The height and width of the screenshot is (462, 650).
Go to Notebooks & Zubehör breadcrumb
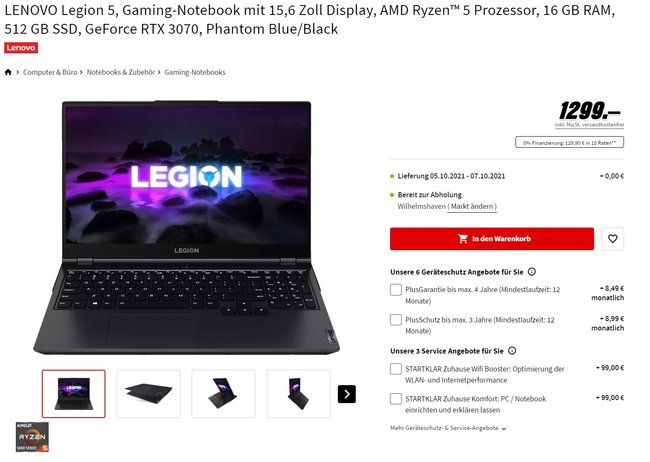pos(121,72)
